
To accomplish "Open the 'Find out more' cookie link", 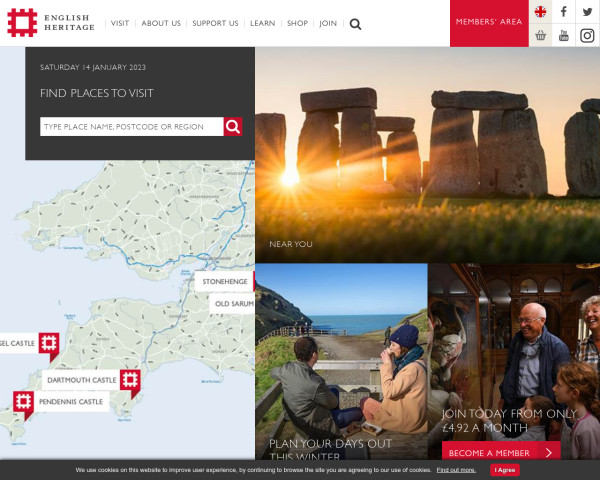I will [456, 470].
